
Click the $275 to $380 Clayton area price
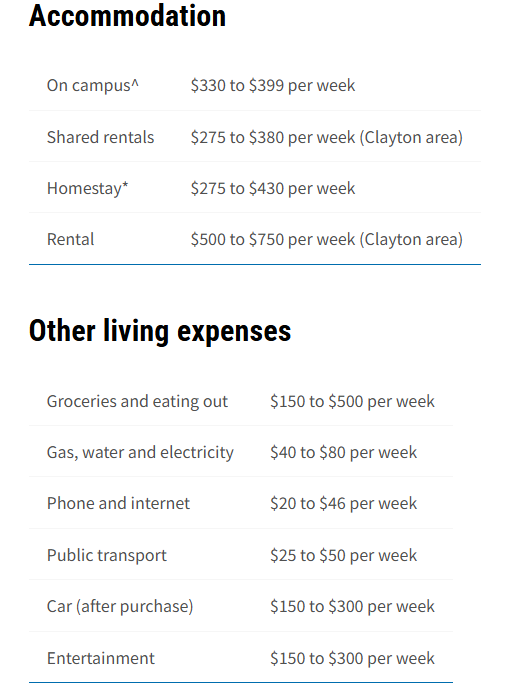[x=326, y=137]
